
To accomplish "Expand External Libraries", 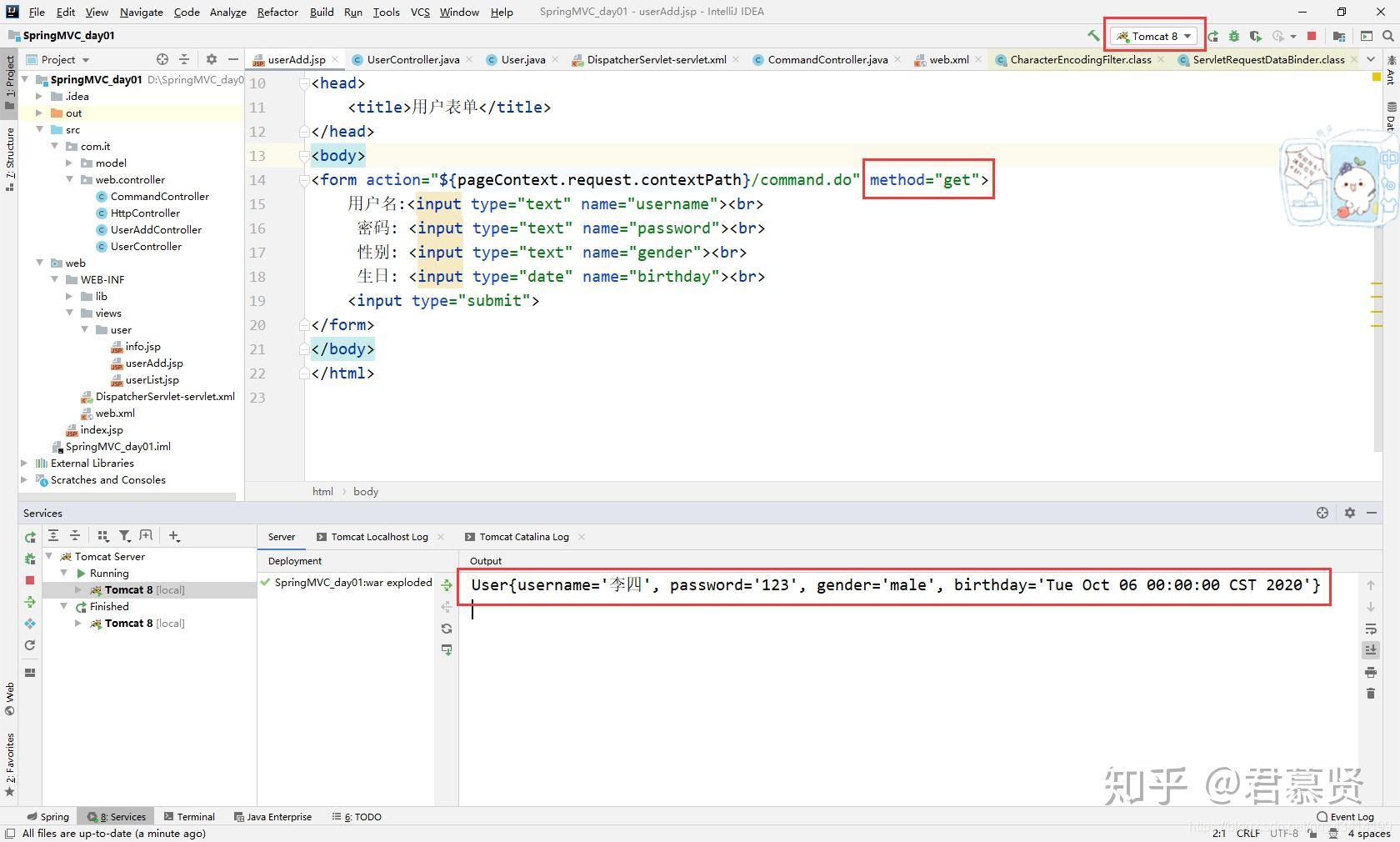I will [23, 464].
